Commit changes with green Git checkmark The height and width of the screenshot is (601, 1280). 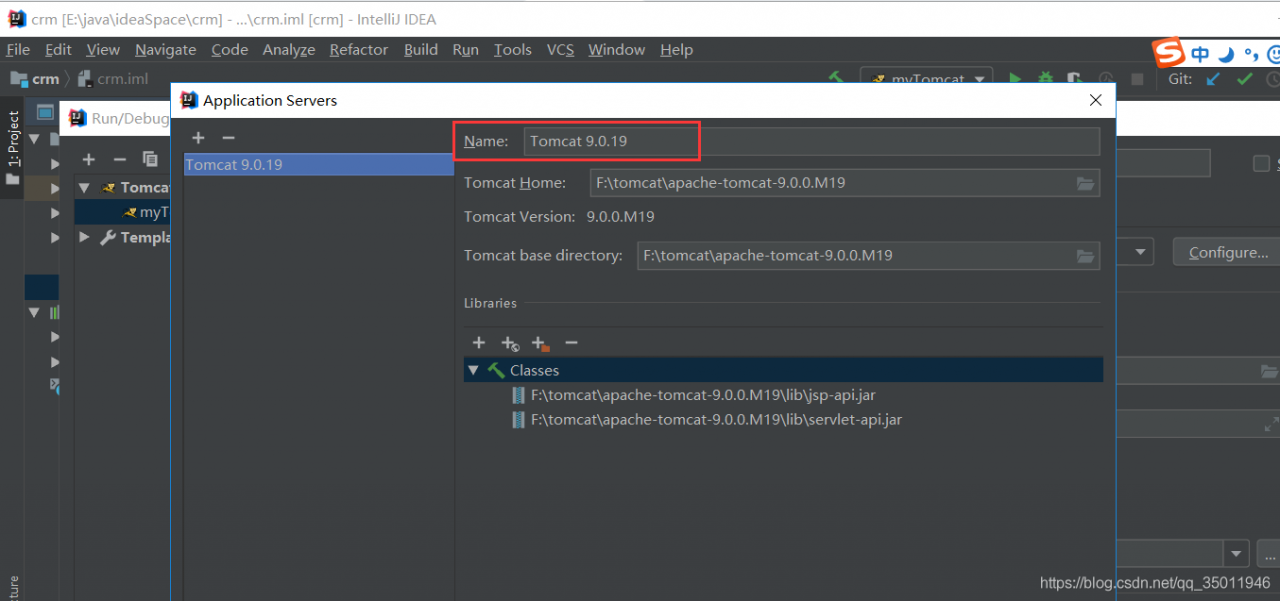coord(1245,79)
